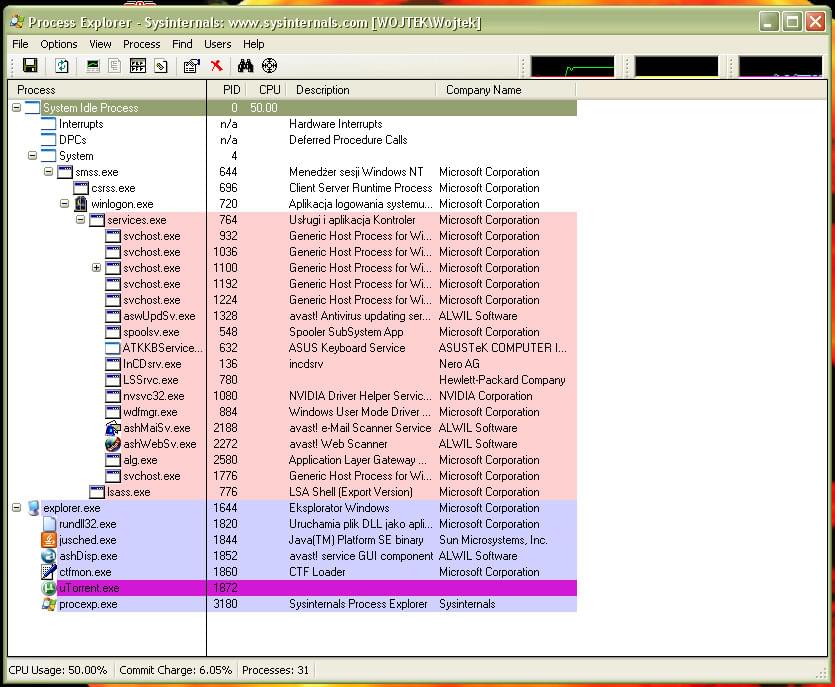The image size is (835, 687).
Task: Collapse the smss.exe tree node
Action: (48, 171)
